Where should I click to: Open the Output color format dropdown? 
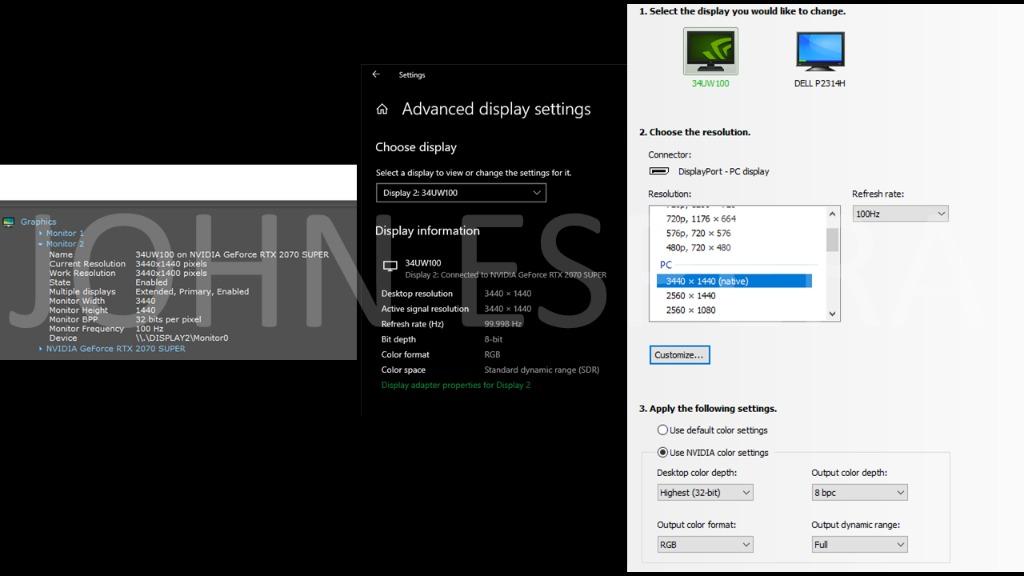(x=704, y=545)
